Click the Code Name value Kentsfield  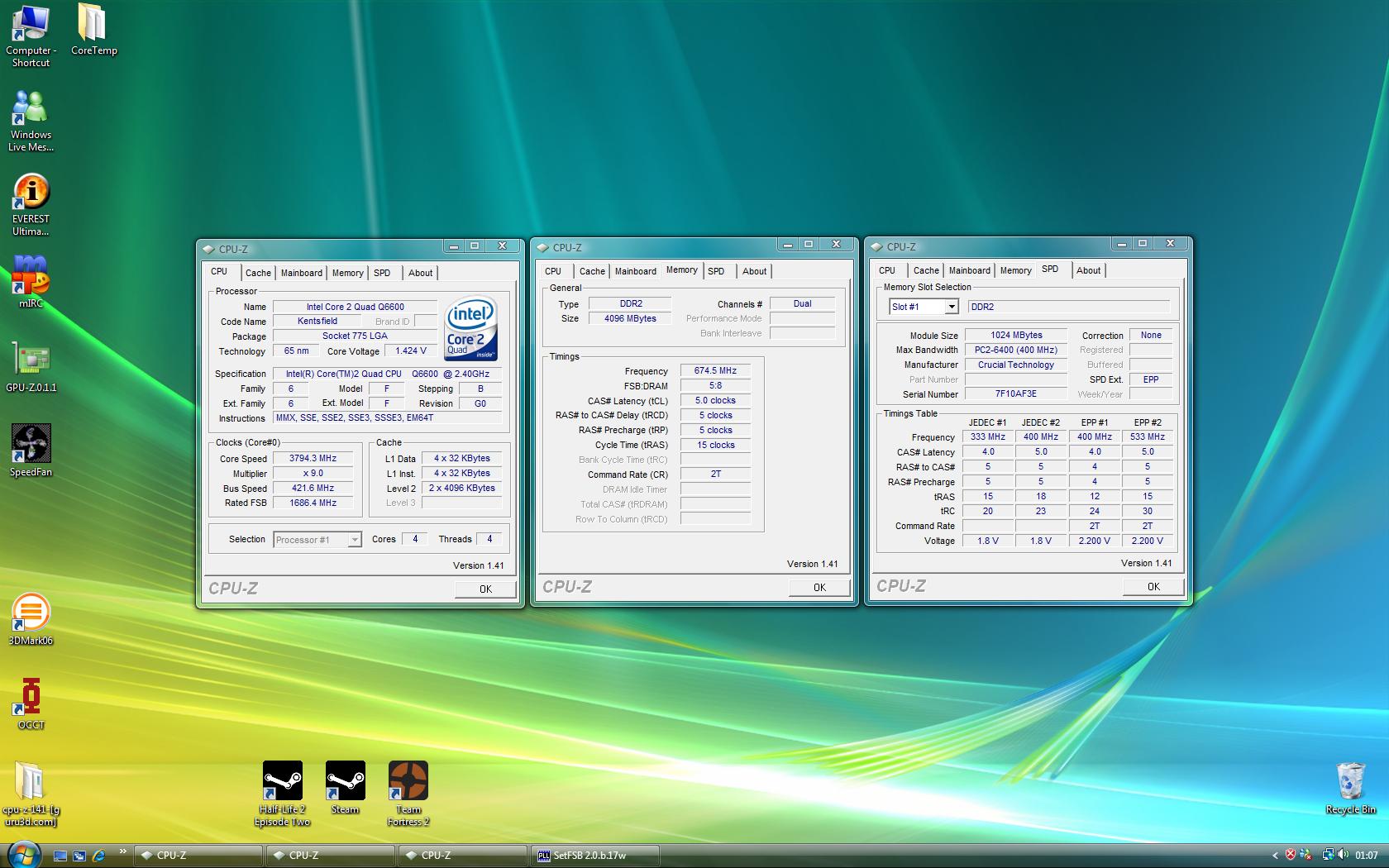317,321
